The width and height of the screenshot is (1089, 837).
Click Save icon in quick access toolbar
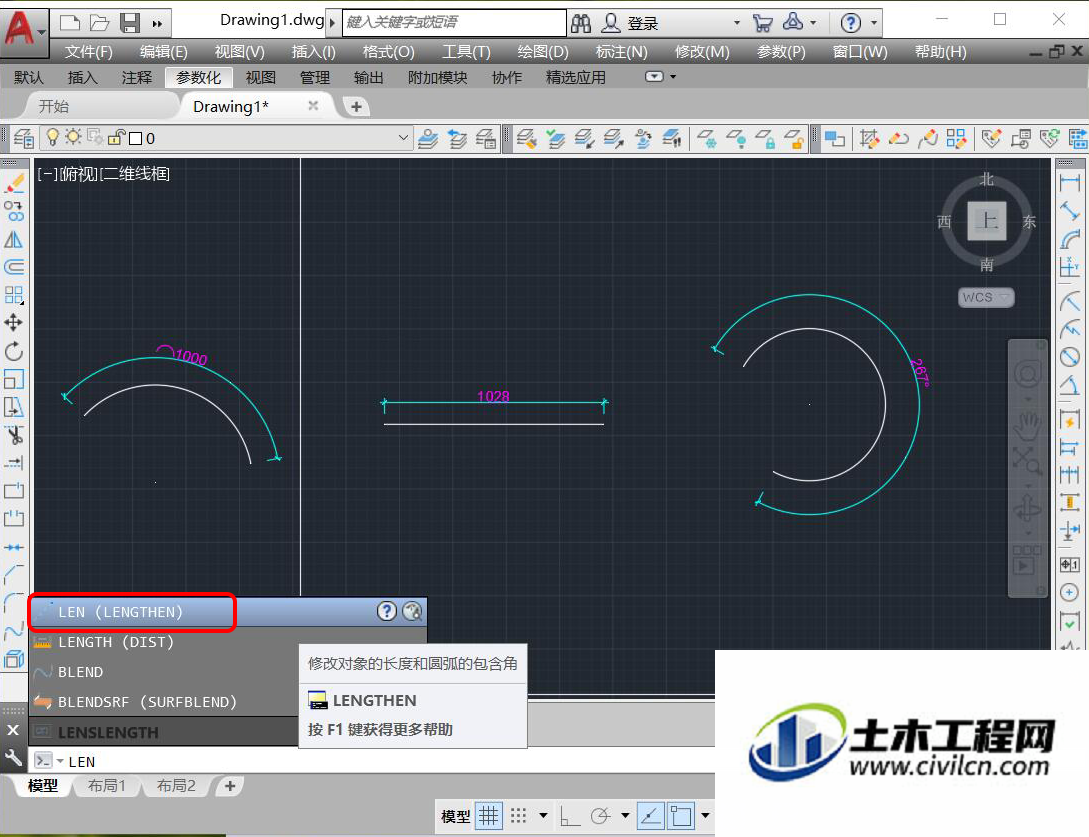(130, 23)
